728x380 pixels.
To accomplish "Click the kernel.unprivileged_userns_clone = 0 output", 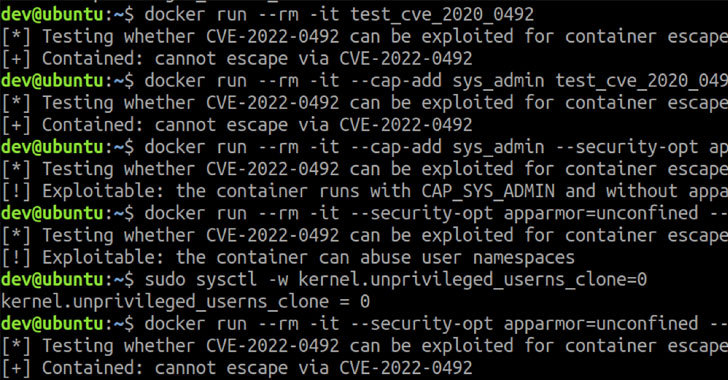I will pyautogui.click(x=185, y=302).
